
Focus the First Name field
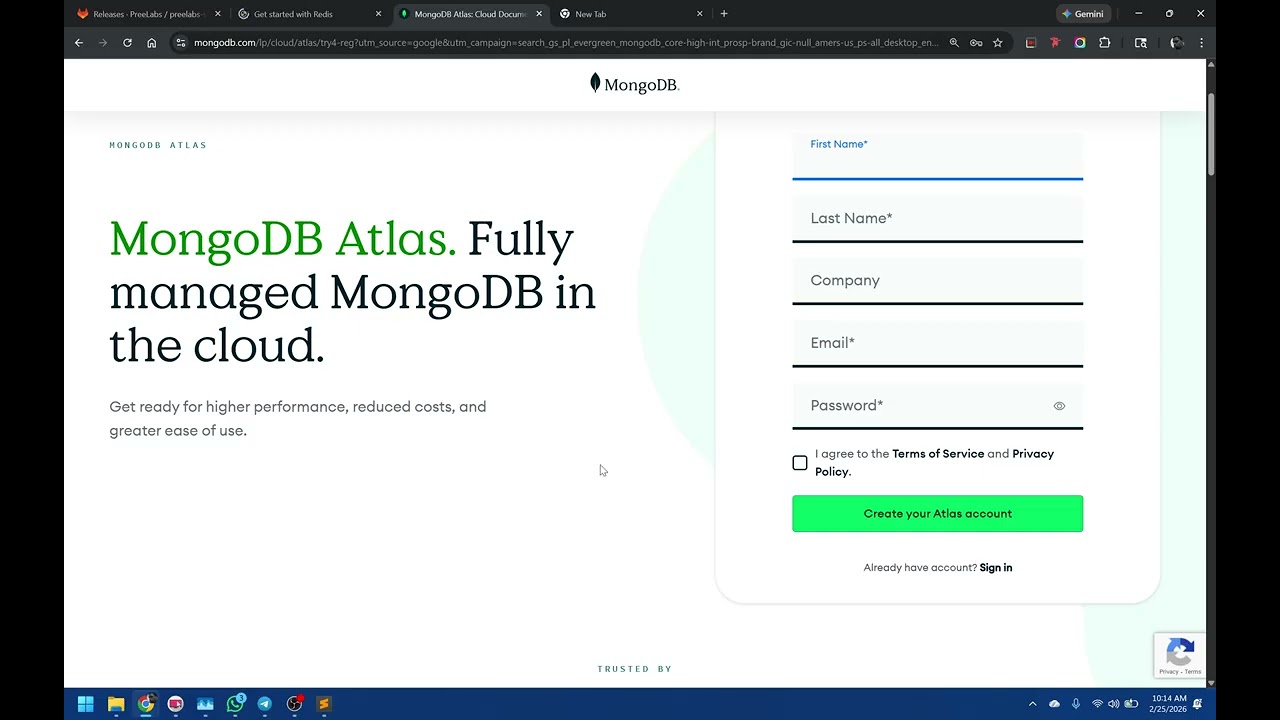click(937, 157)
